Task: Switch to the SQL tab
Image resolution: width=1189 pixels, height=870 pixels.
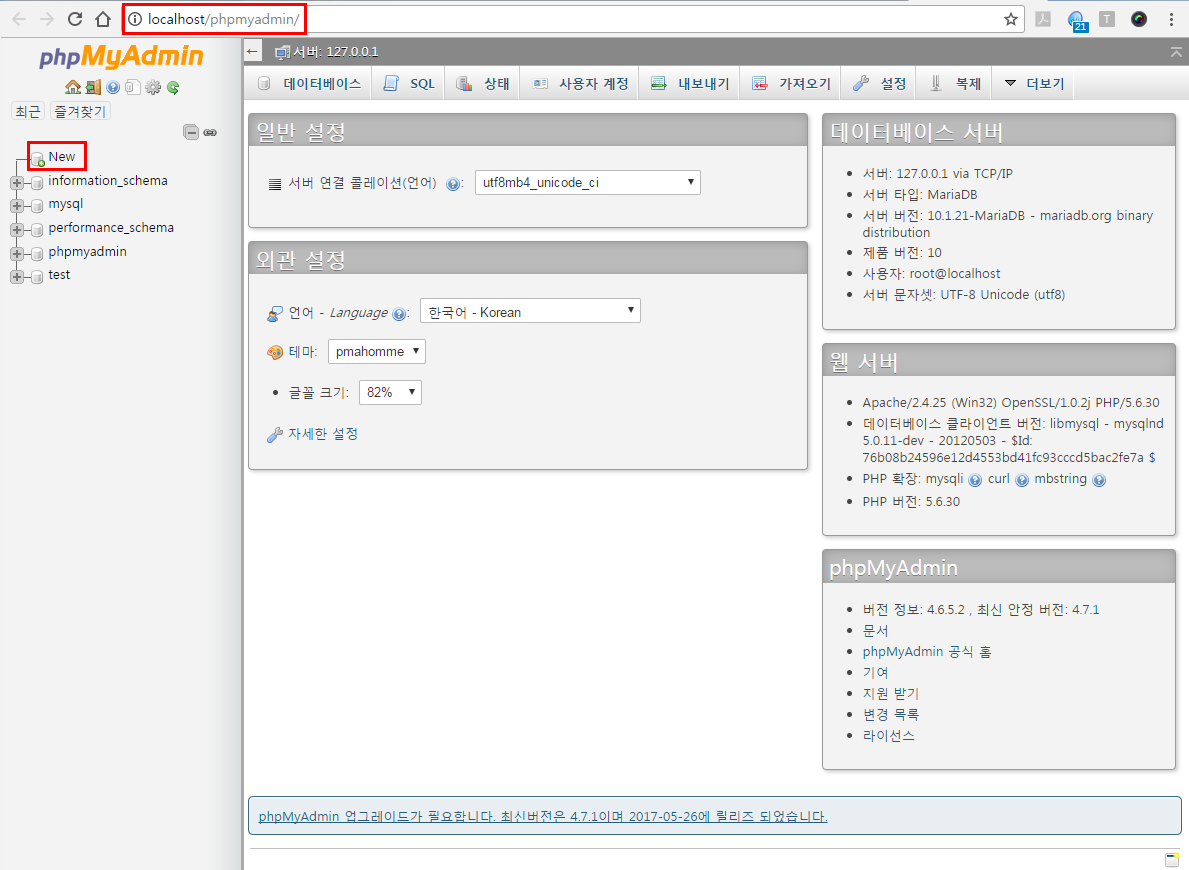Action: (409, 83)
